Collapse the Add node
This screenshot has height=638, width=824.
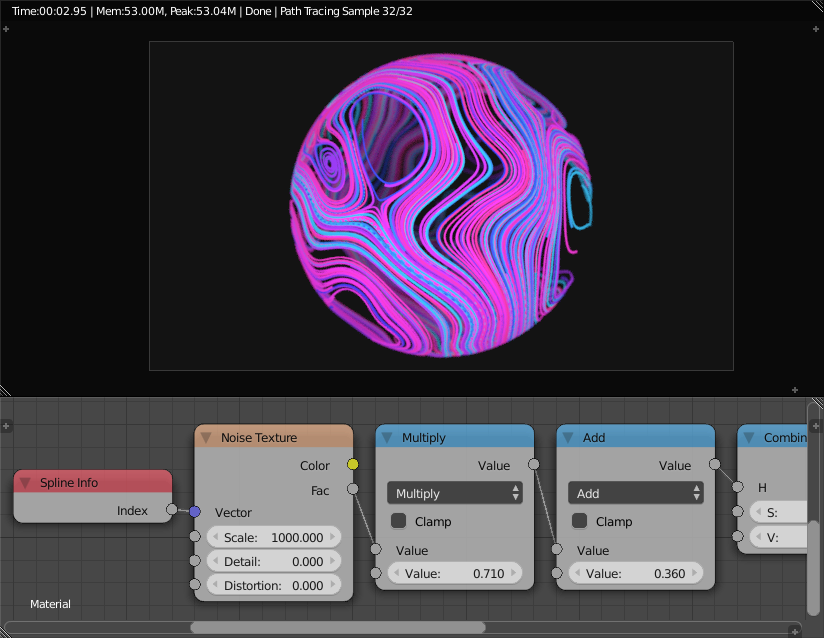click(568, 437)
